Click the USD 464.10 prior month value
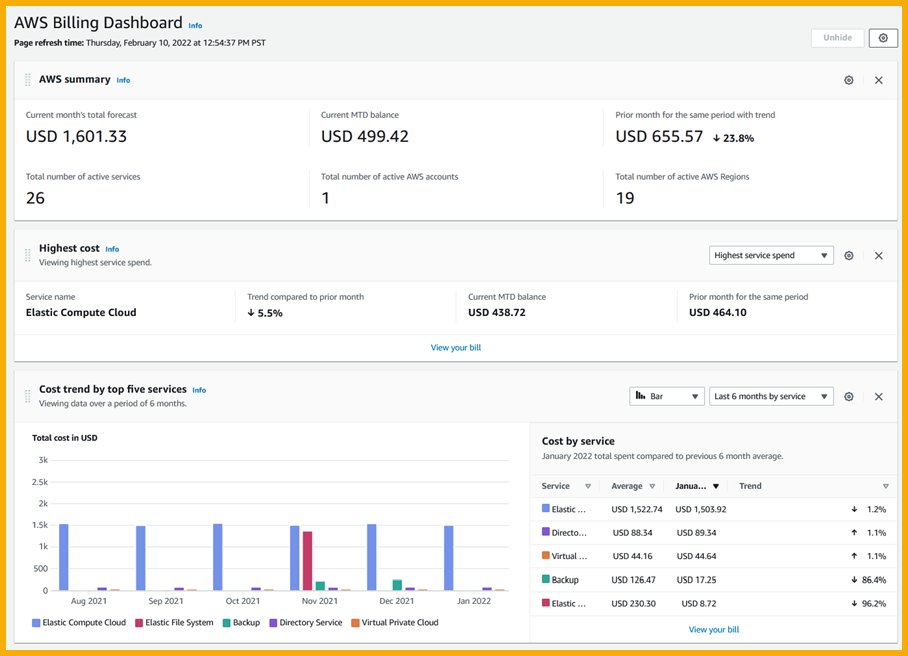 [x=717, y=313]
